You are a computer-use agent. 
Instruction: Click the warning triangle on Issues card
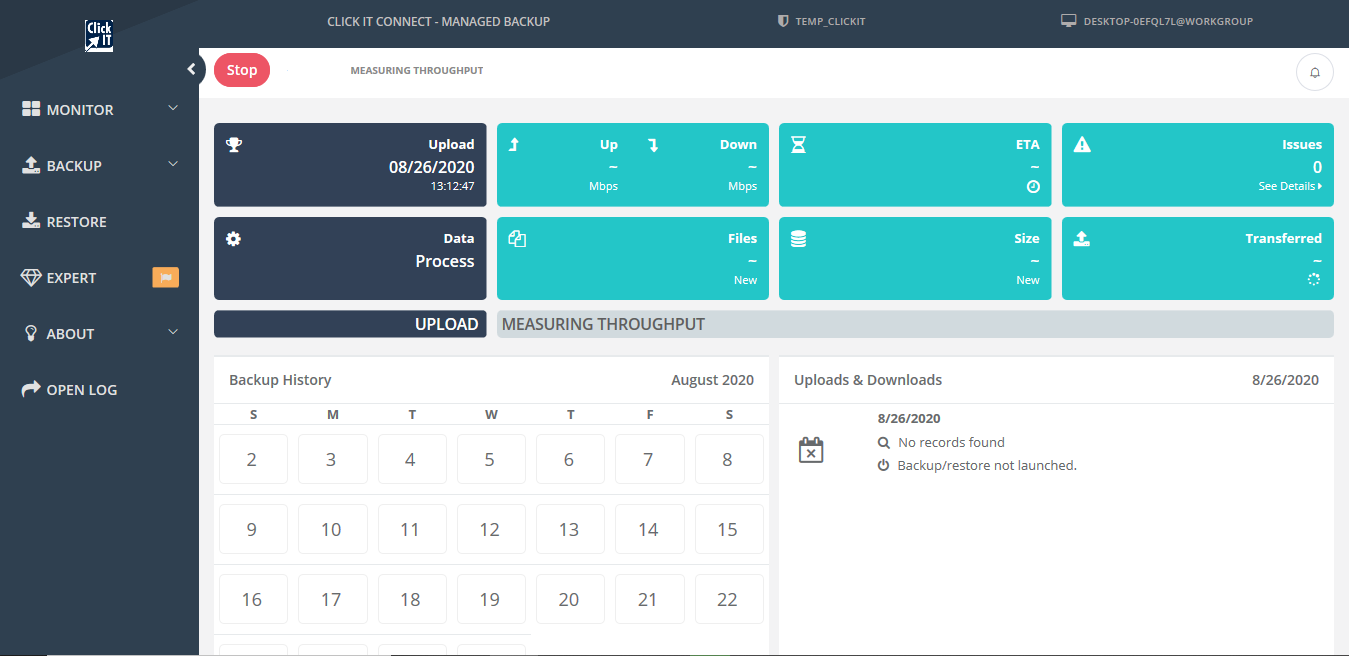click(1082, 145)
